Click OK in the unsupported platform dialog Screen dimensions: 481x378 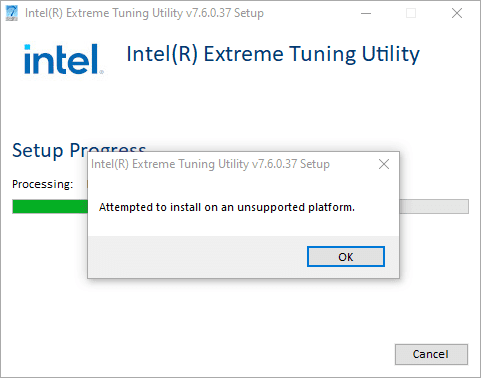click(x=346, y=257)
